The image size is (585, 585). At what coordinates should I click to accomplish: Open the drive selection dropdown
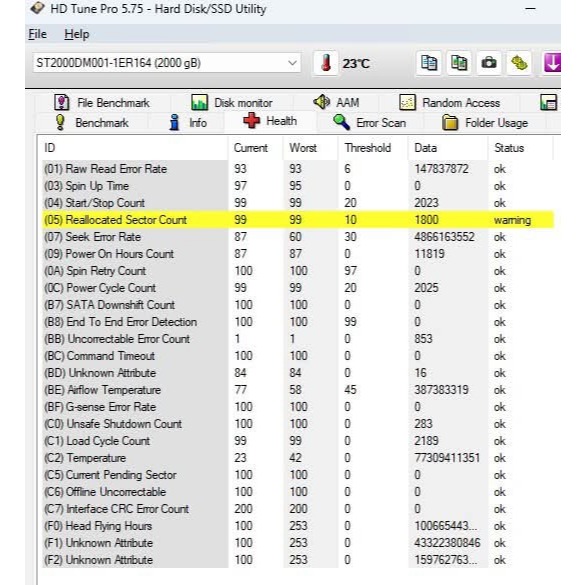pyautogui.click(x=167, y=63)
